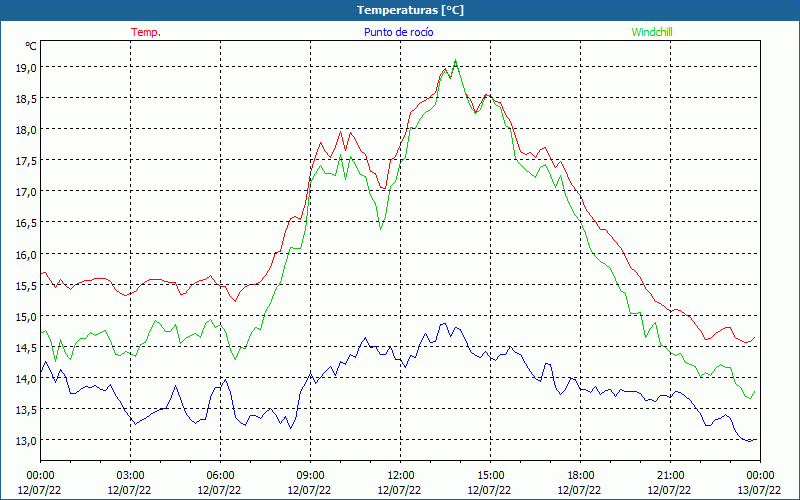The width and height of the screenshot is (800, 500).
Task: Click the 14,5 y-axis value
Action: (x=27, y=347)
